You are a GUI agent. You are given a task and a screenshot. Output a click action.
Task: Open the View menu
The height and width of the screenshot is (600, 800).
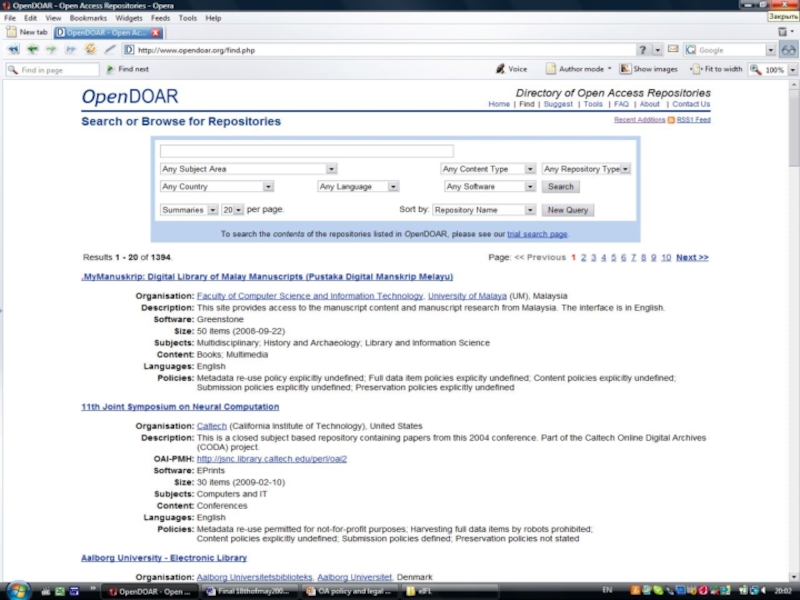tap(53, 18)
